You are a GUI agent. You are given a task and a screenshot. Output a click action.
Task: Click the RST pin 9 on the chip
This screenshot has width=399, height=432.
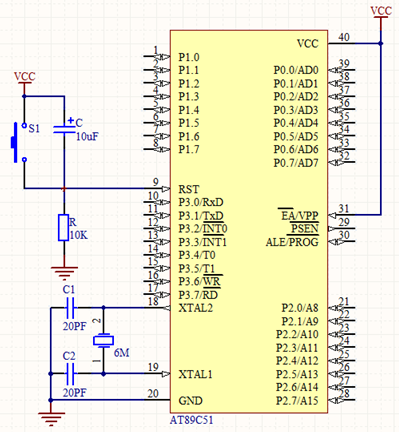coord(157,189)
